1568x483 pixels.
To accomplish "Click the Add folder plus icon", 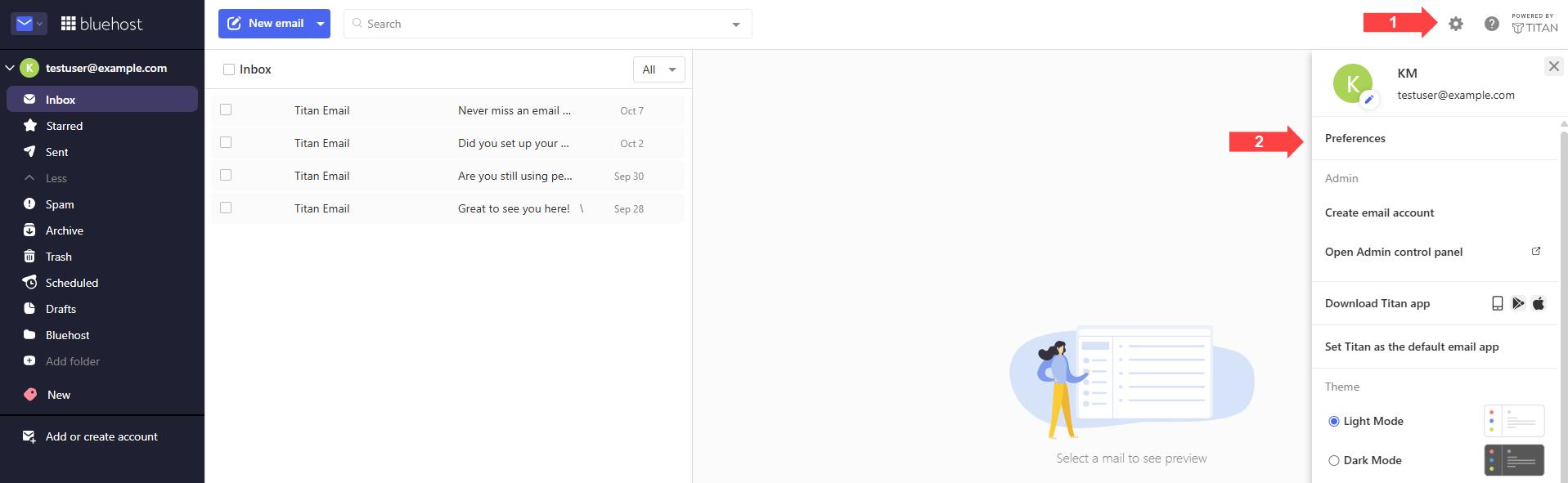I will 29,360.
